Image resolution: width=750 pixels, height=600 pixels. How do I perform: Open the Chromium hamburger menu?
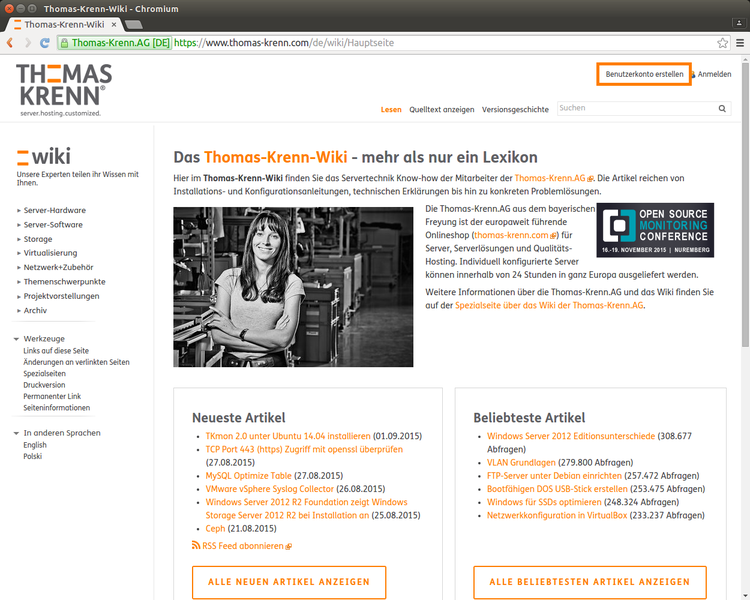point(740,43)
